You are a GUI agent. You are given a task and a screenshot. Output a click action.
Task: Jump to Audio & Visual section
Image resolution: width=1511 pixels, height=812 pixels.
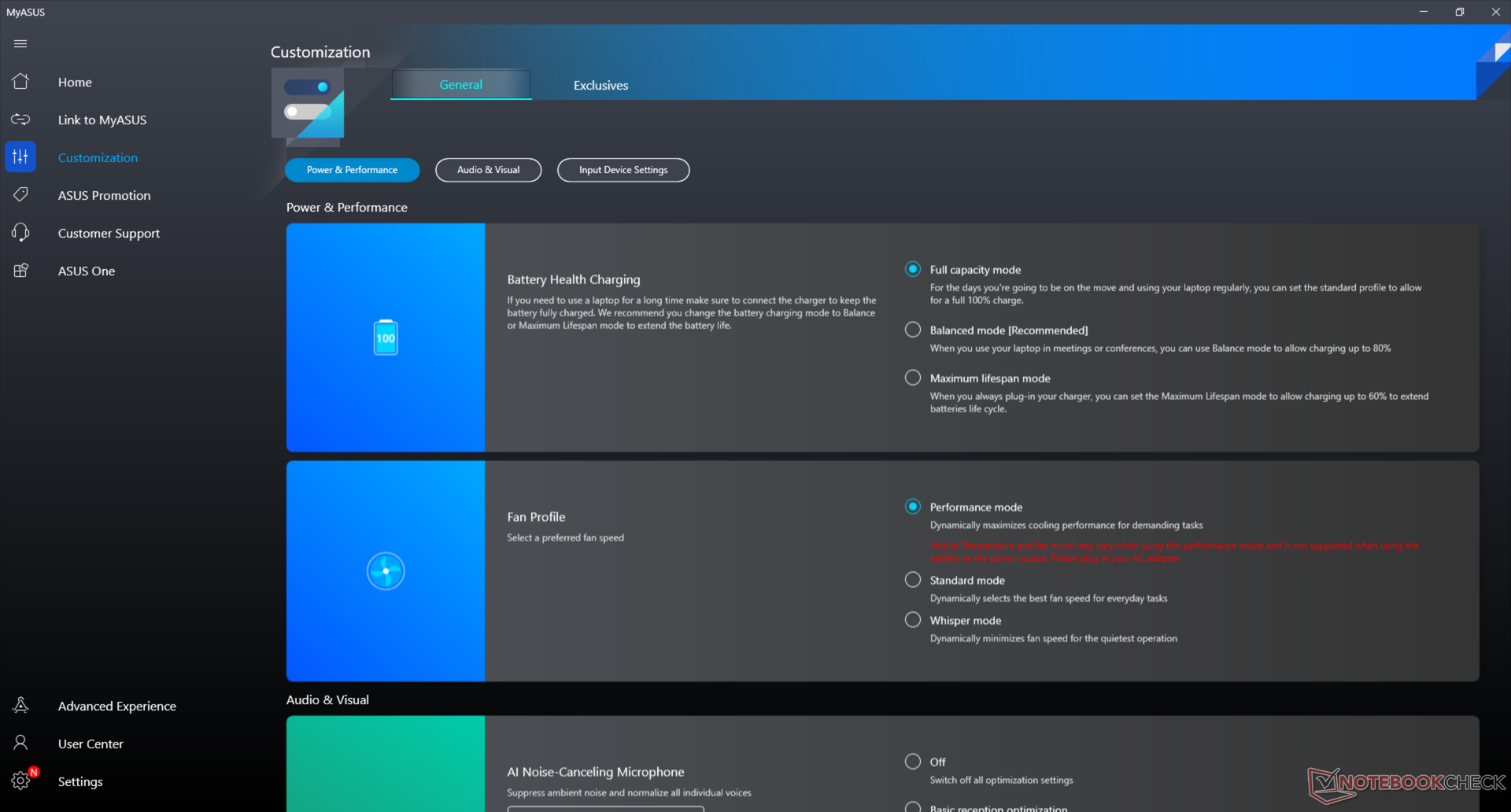coord(488,170)
